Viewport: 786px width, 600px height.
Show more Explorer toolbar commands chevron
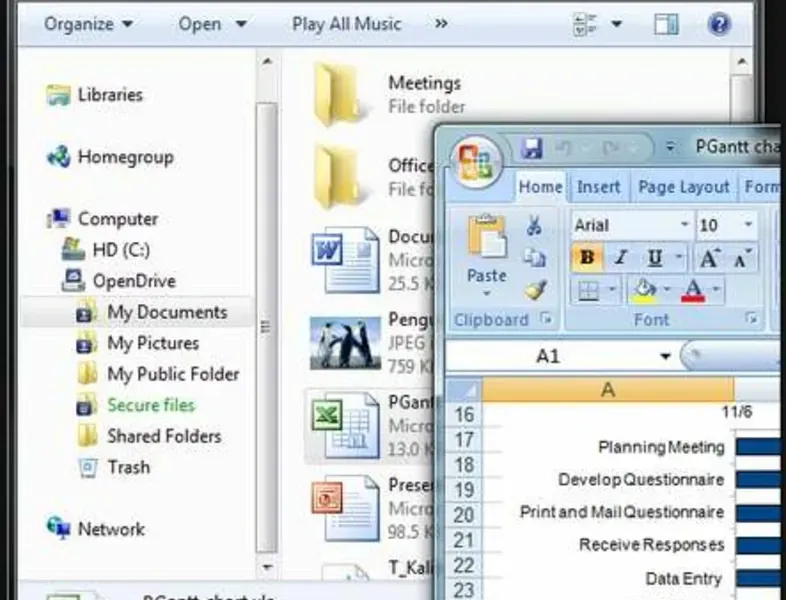click(441, 24)
